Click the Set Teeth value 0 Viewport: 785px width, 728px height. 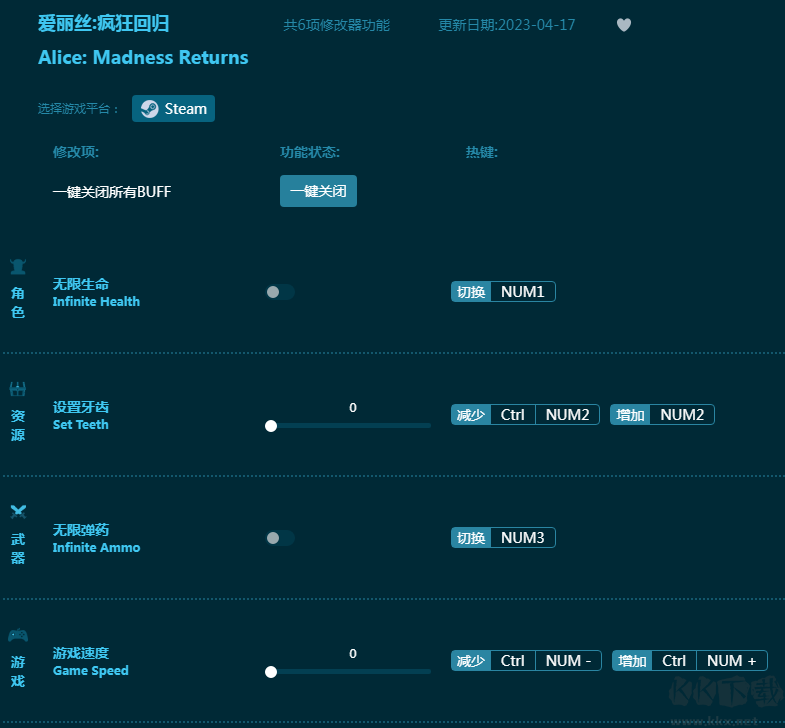tap(353, 408)
